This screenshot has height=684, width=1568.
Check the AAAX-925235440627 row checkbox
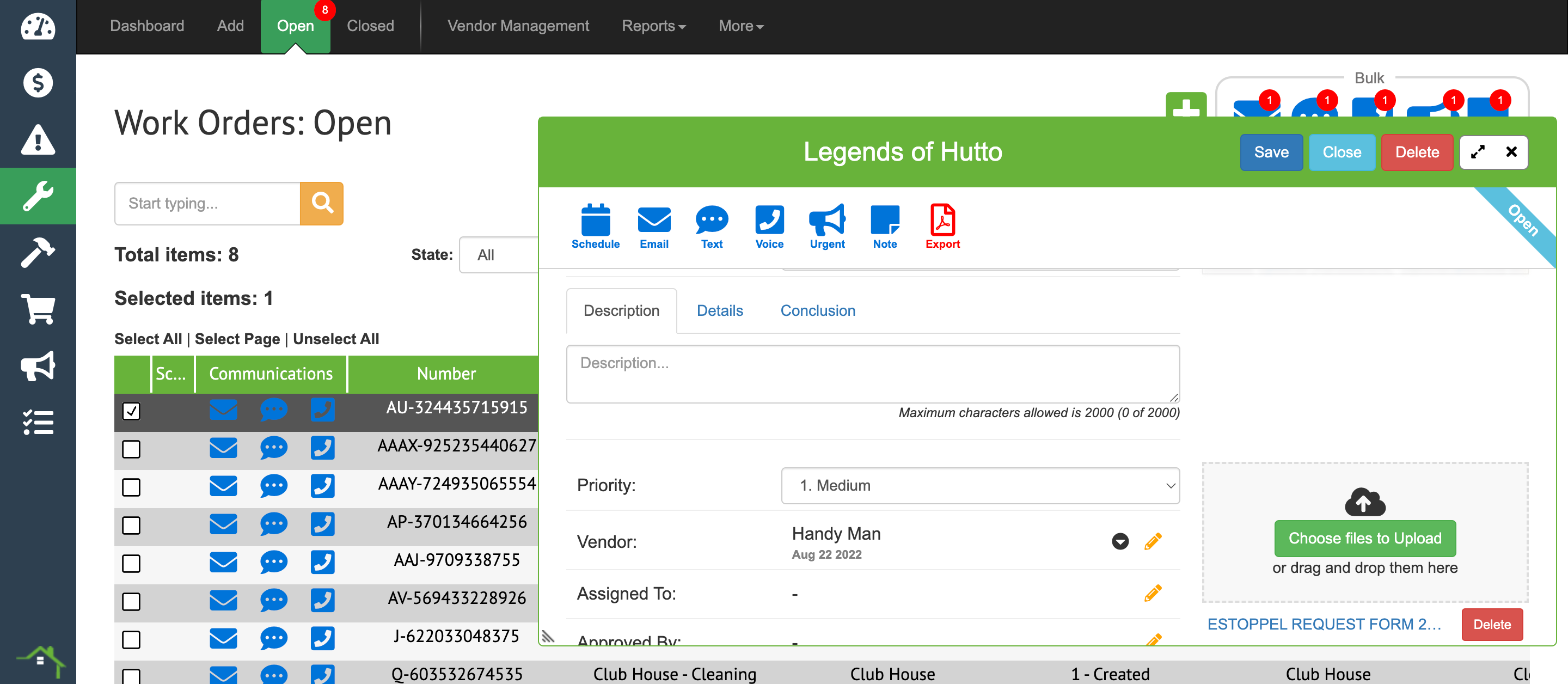pos(131,449)
